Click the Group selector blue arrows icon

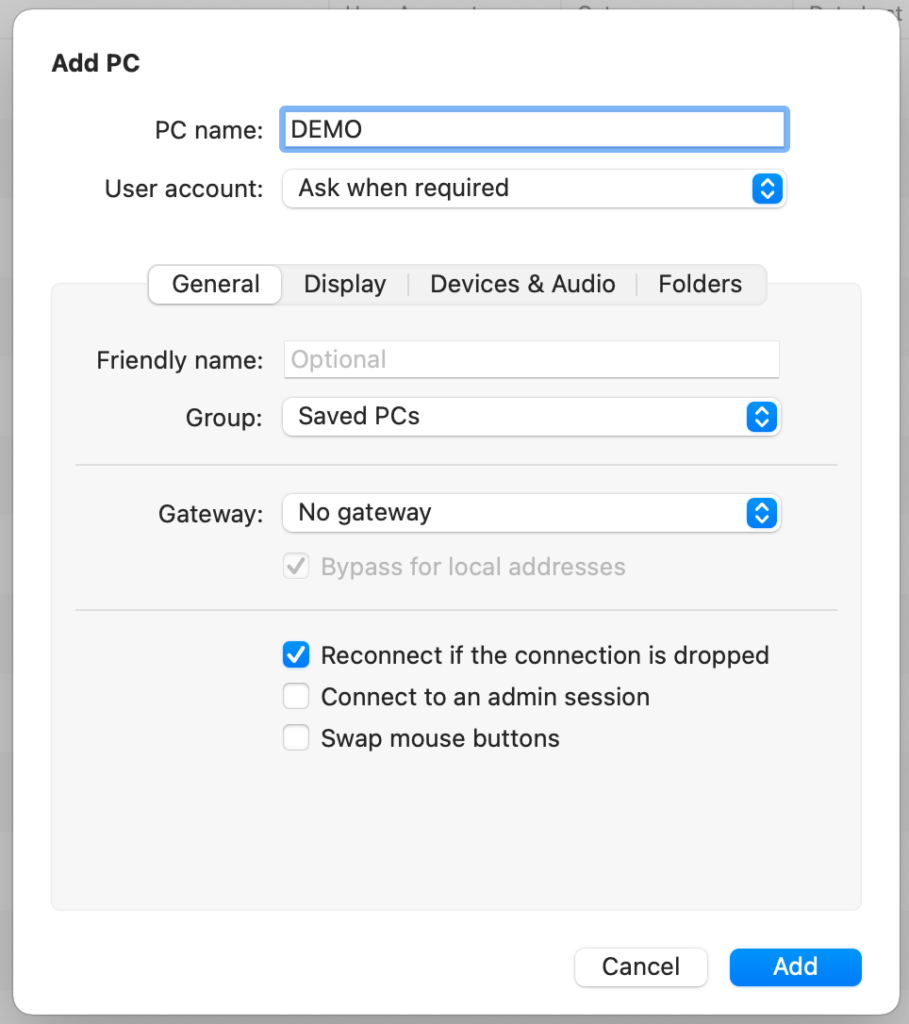coord(761,417)
